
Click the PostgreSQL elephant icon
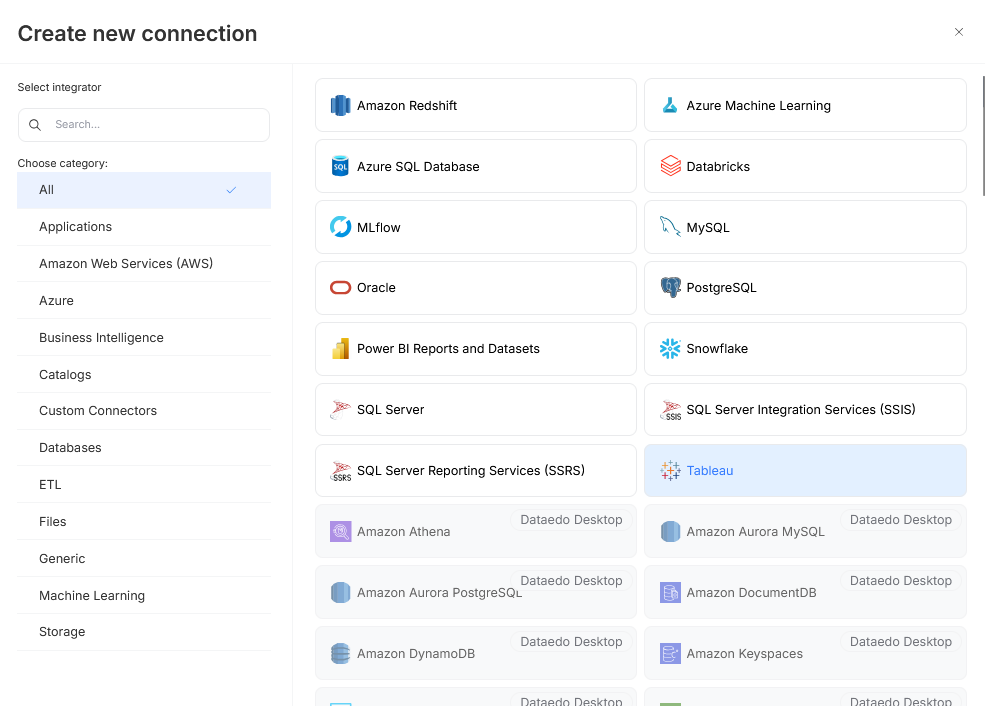tap(670, 288)
